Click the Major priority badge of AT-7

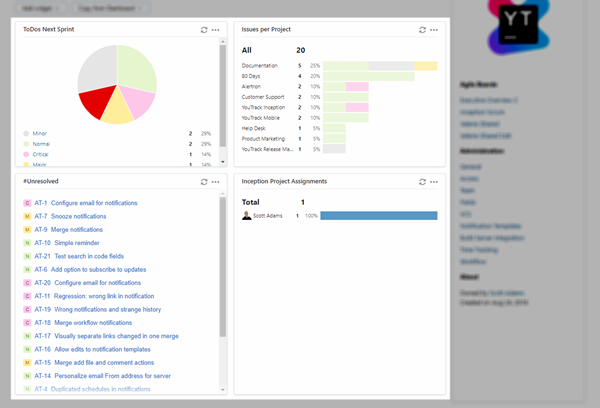27,217
